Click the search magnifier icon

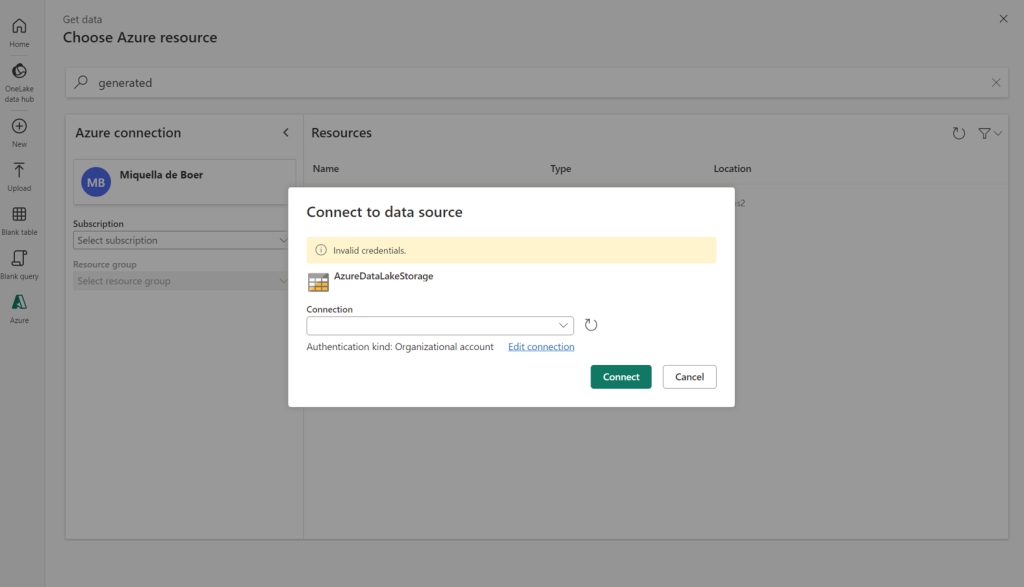81,82
